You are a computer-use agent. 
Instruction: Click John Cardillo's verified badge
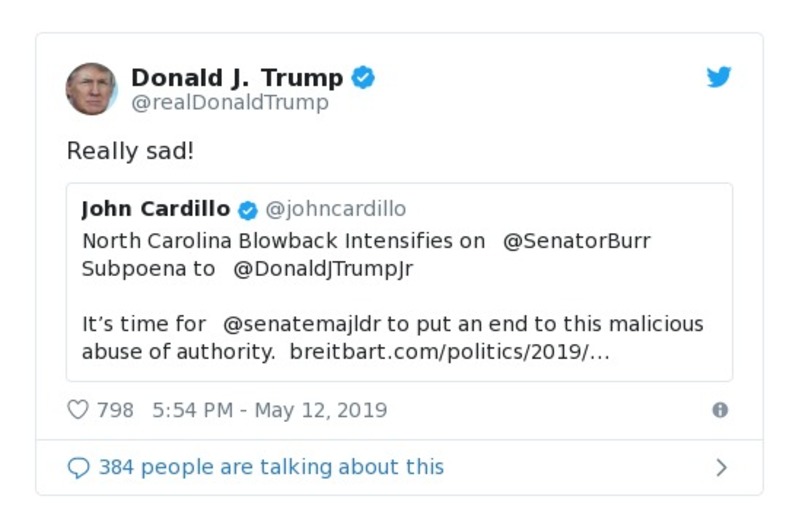[x=248, y=210]
